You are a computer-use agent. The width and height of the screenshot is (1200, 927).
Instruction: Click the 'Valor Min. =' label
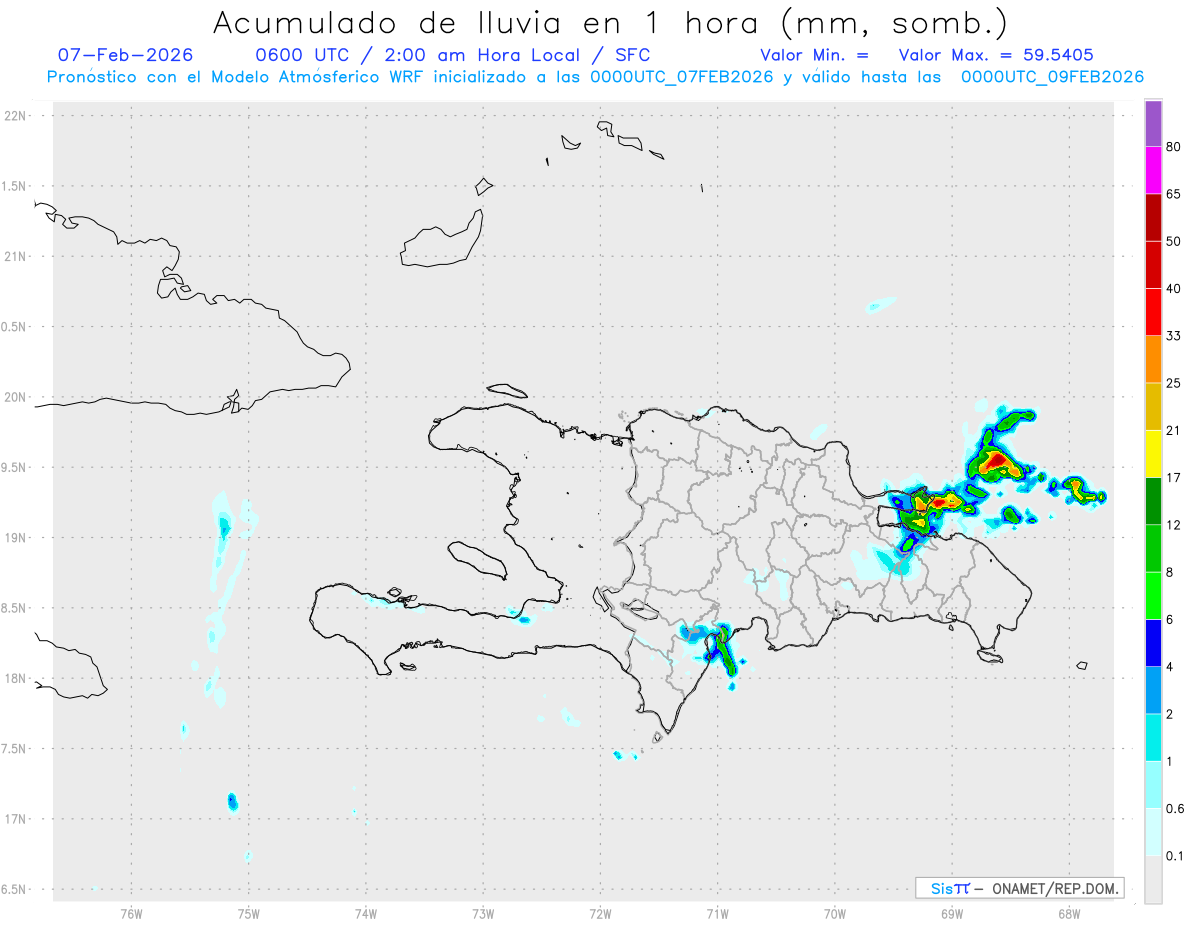click(814, 55)
